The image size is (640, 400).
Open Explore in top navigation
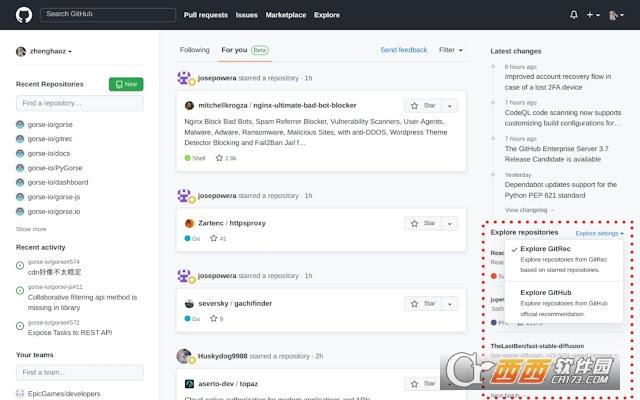(x=327, y=15)
